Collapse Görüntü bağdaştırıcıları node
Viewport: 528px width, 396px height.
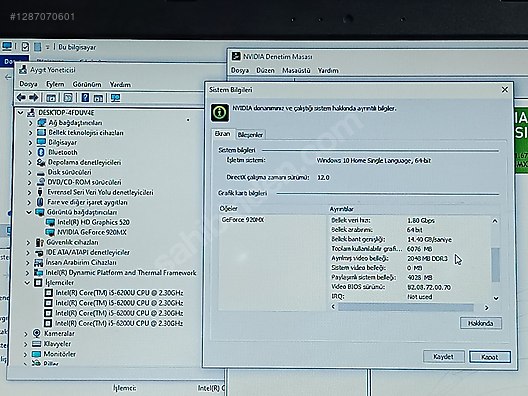click(x=29, y=212)
